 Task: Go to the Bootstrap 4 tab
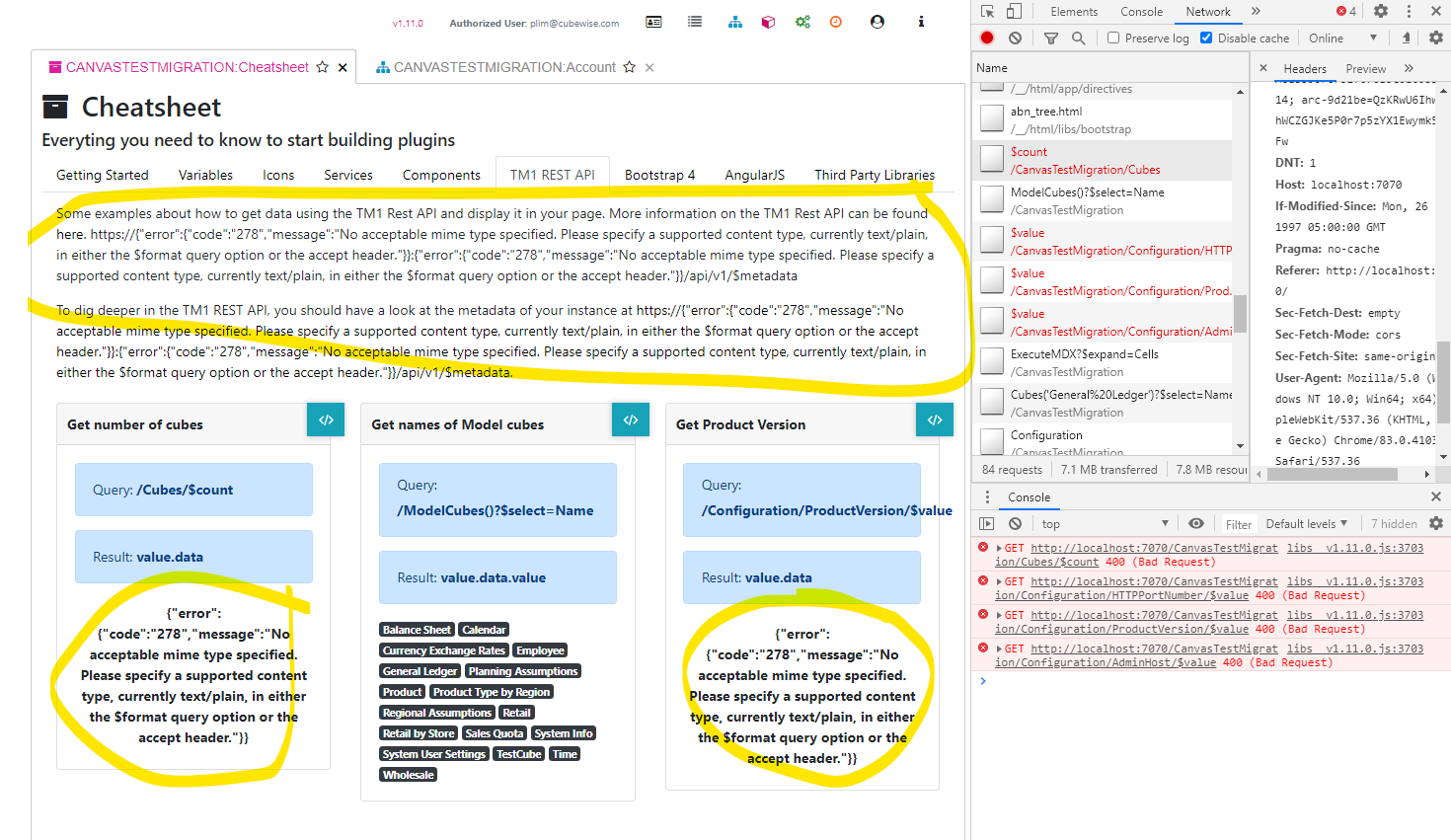tap(659, 175)
